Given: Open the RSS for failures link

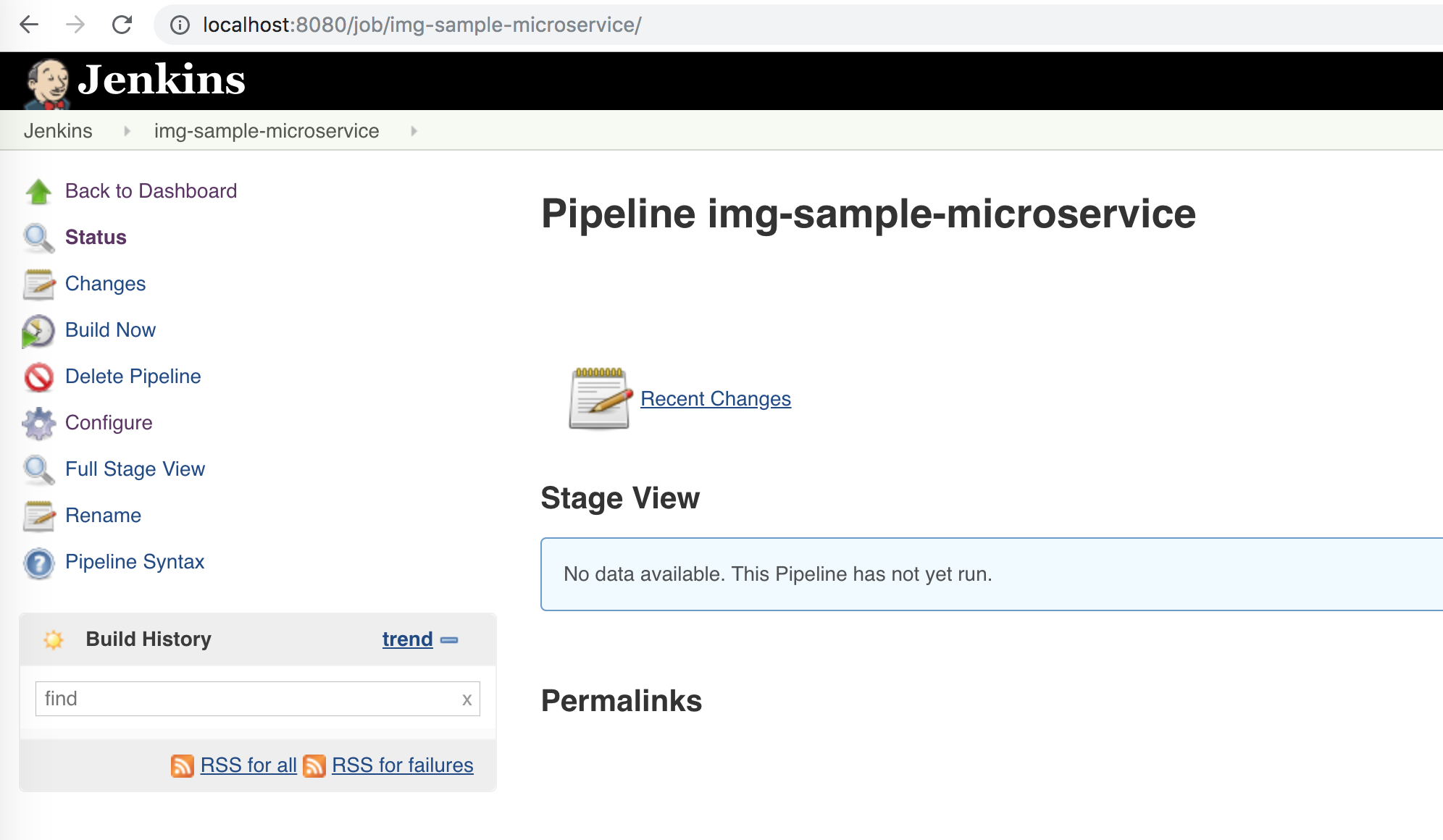Looking at the screenshot, I should (x=402, y=765).
